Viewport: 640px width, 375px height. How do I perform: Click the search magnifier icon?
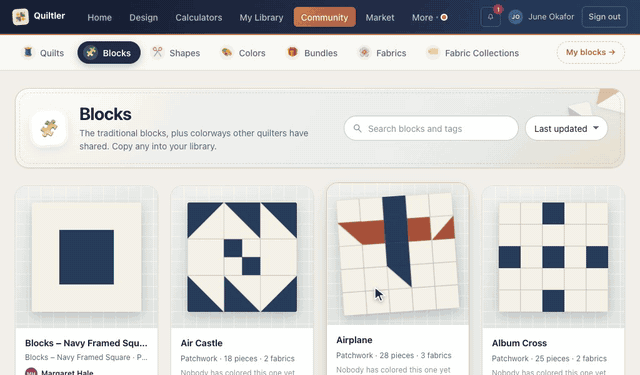[358, 129]
